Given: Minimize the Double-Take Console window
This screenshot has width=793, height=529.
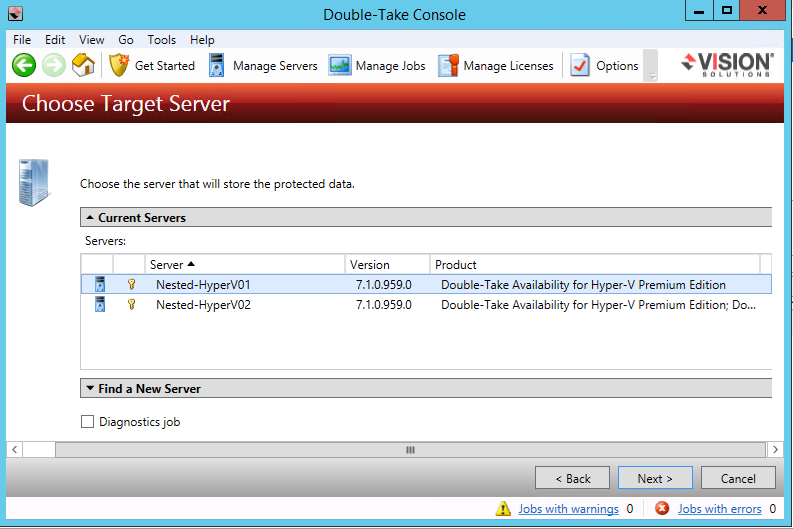Looking at the screenshot, I should [x=699, y=11].
